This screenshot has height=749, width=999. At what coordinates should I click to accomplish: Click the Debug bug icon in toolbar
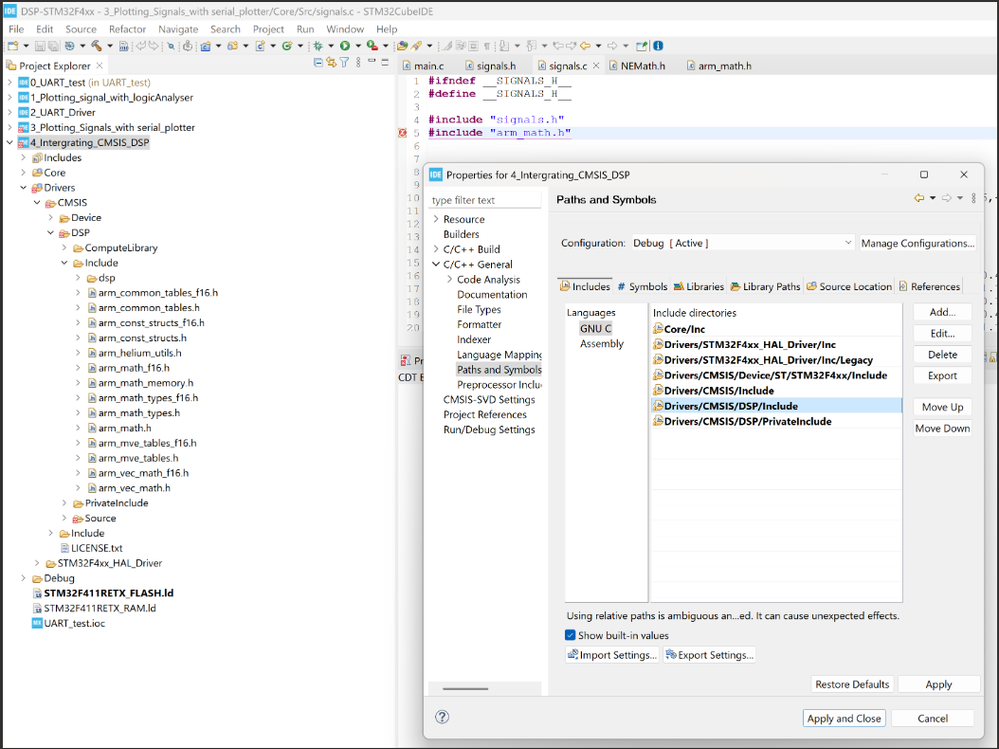click(317, 46)
